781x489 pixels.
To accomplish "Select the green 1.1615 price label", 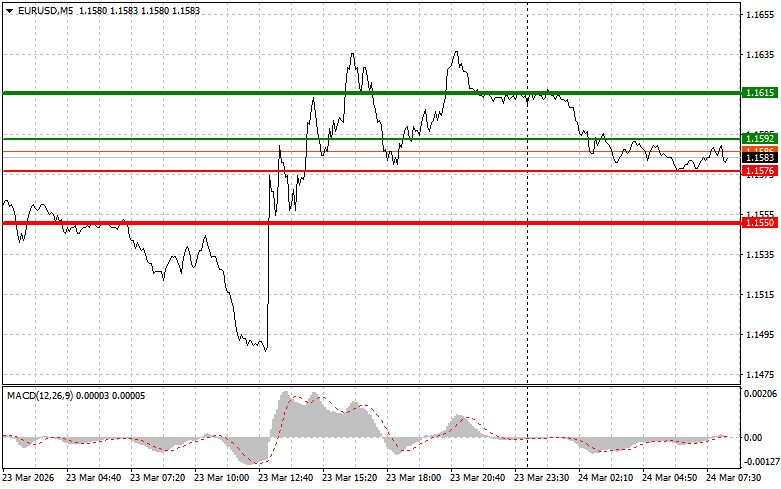I will (x=757, y=93).
